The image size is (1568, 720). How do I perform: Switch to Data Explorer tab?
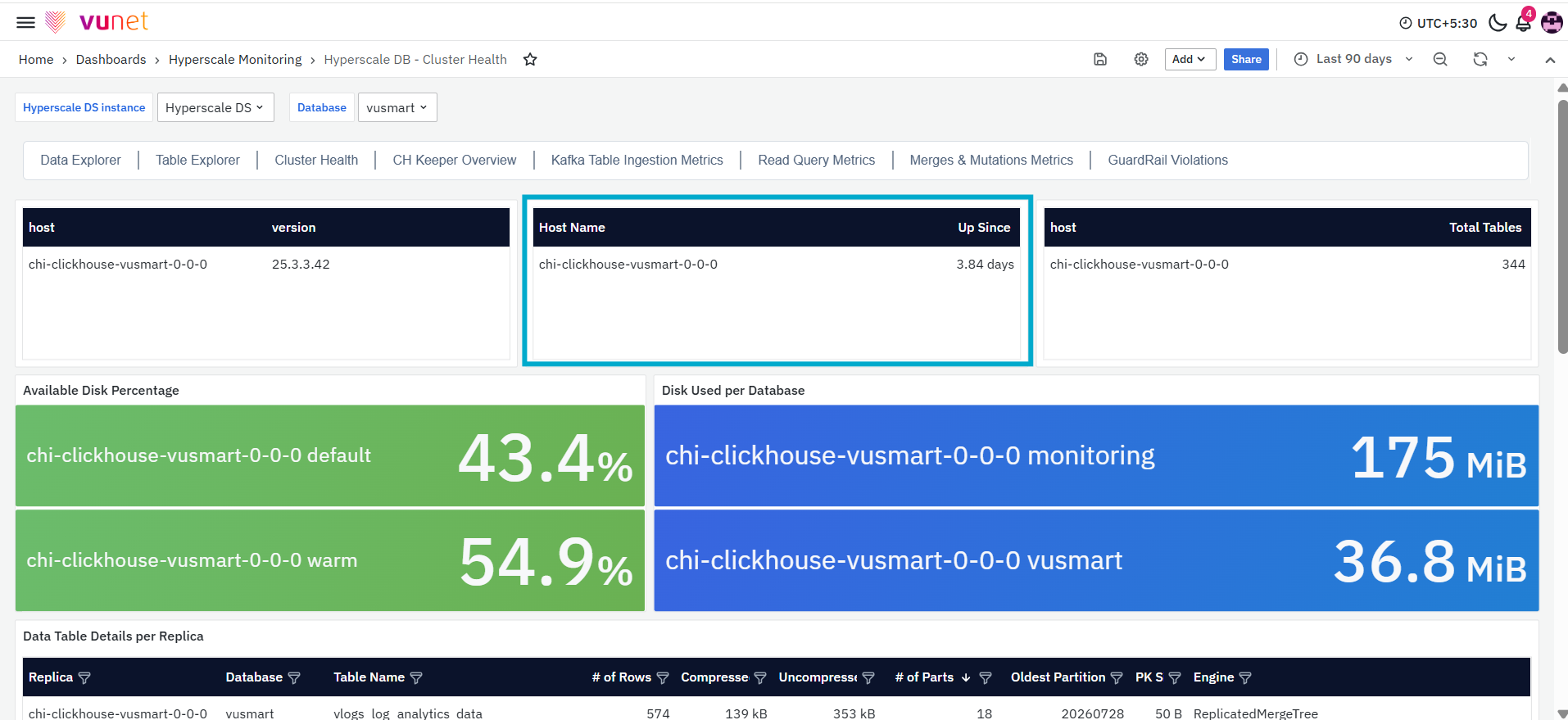[80, 161]
